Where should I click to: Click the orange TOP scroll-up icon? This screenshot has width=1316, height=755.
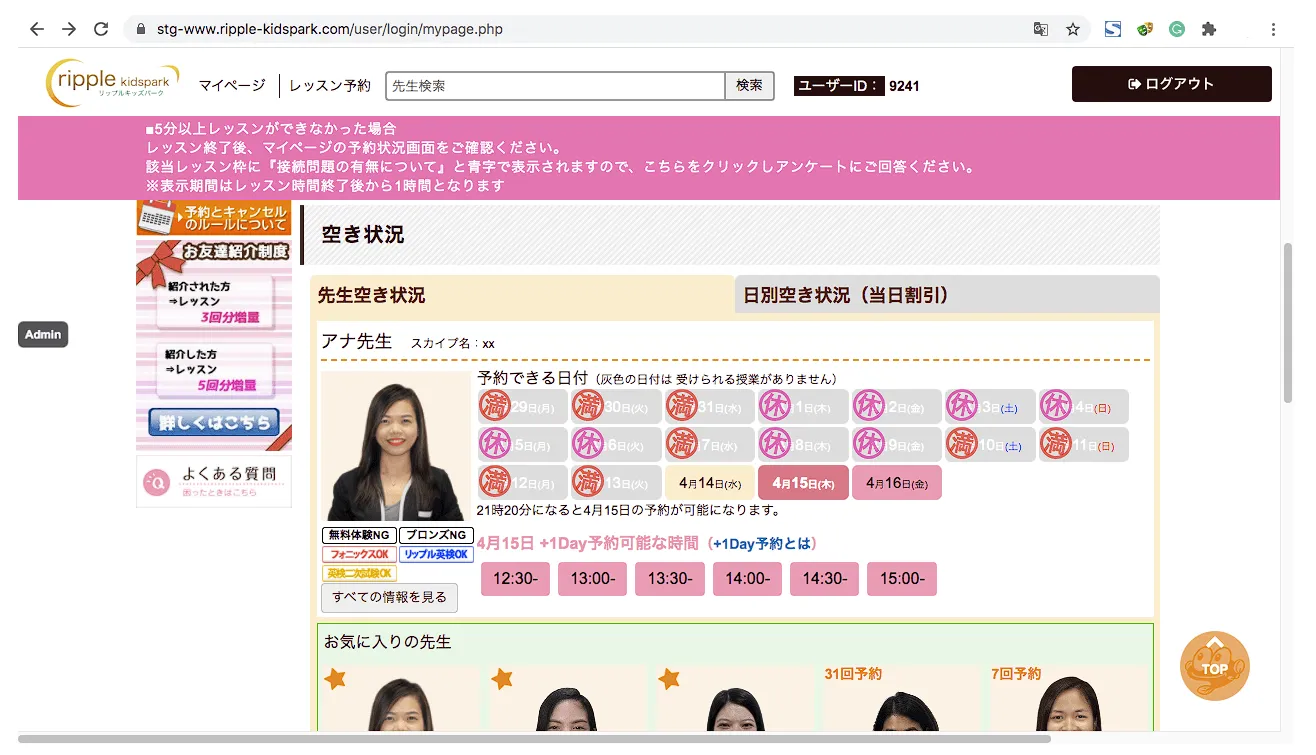click(x=1214, y=666)
